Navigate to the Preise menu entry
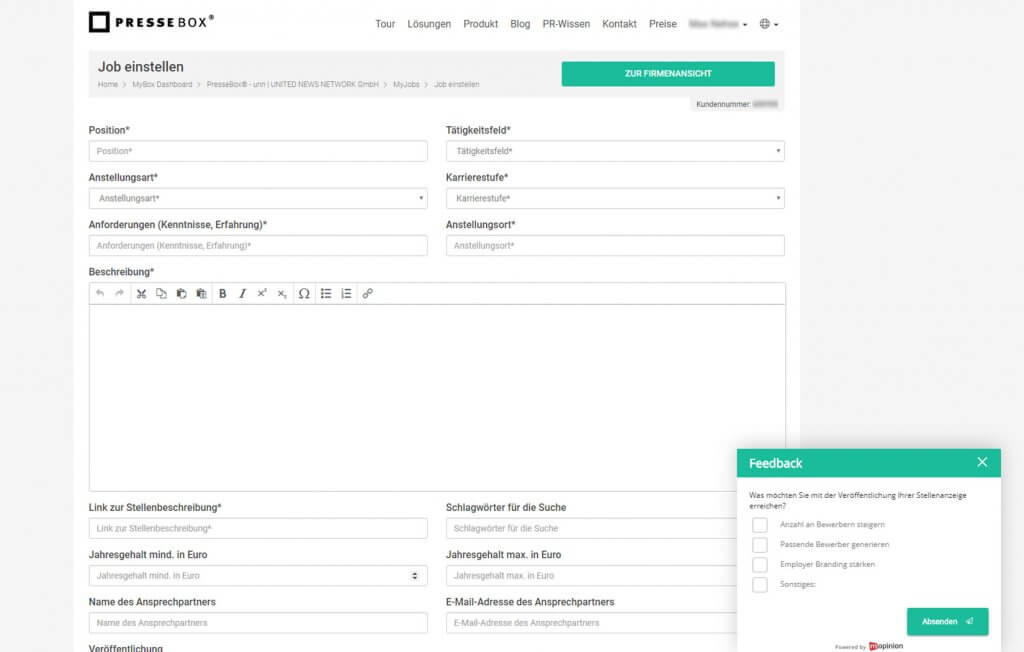1024x652 pixels. click(x=663, y=24)
